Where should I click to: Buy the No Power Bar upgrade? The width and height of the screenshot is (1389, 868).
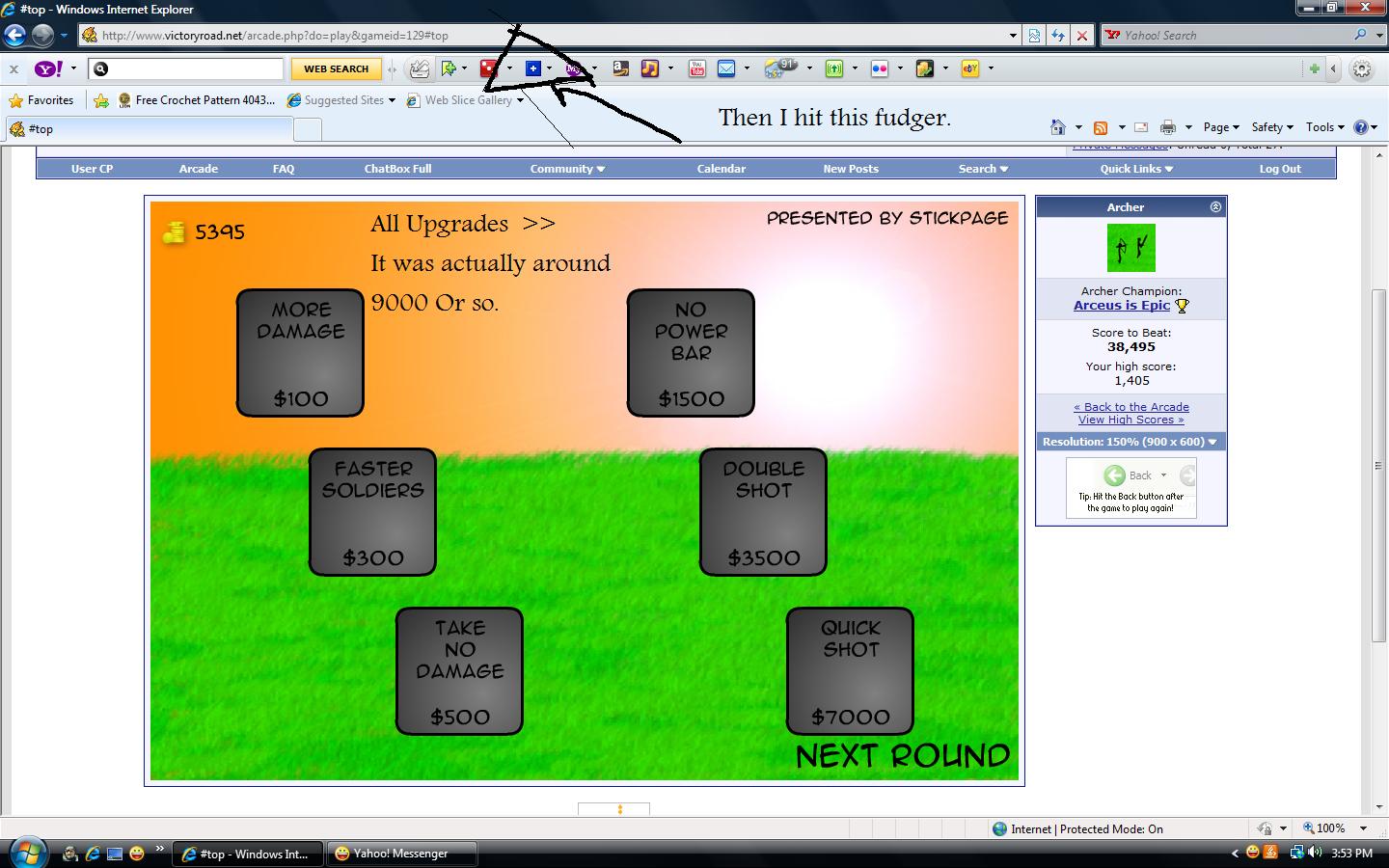point(691,353)
